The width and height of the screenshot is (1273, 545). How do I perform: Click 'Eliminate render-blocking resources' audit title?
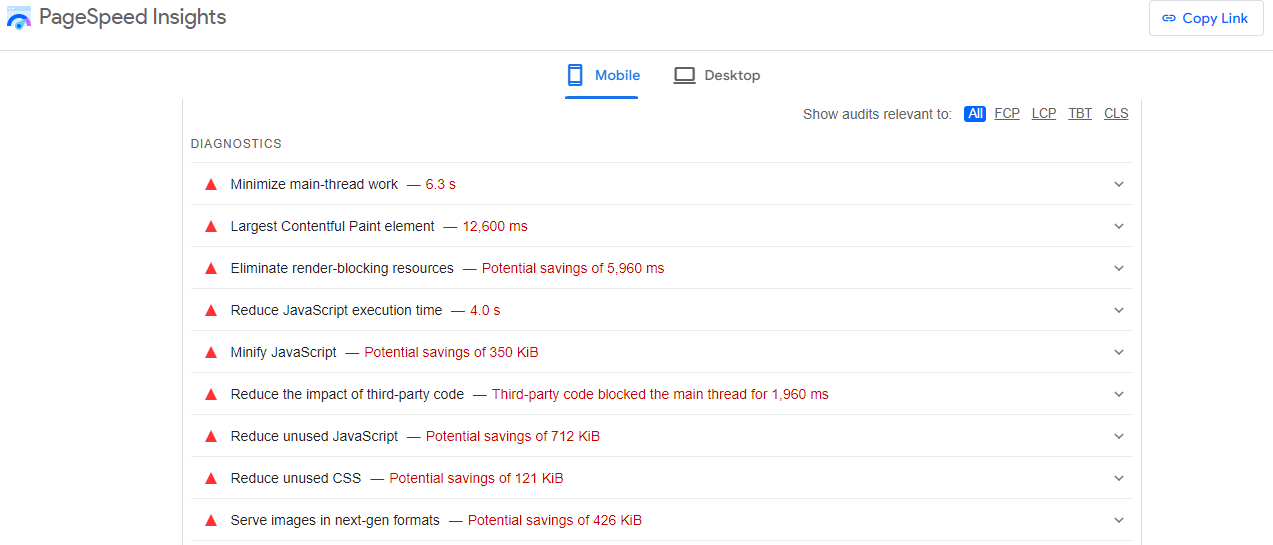pyautogui.click(x=342, y=268)
